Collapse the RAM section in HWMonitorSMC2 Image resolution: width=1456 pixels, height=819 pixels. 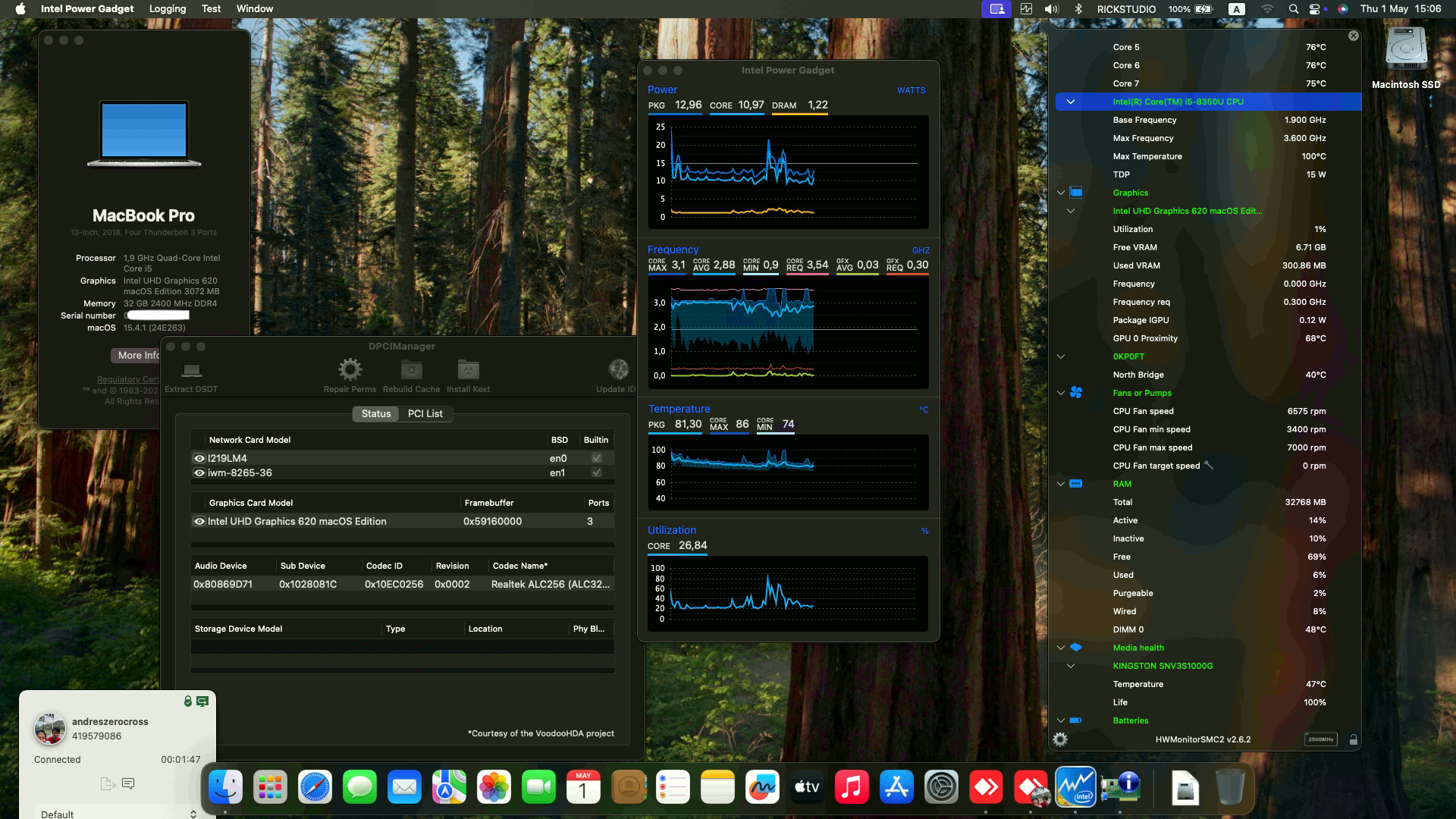(x=1059, y=484)
